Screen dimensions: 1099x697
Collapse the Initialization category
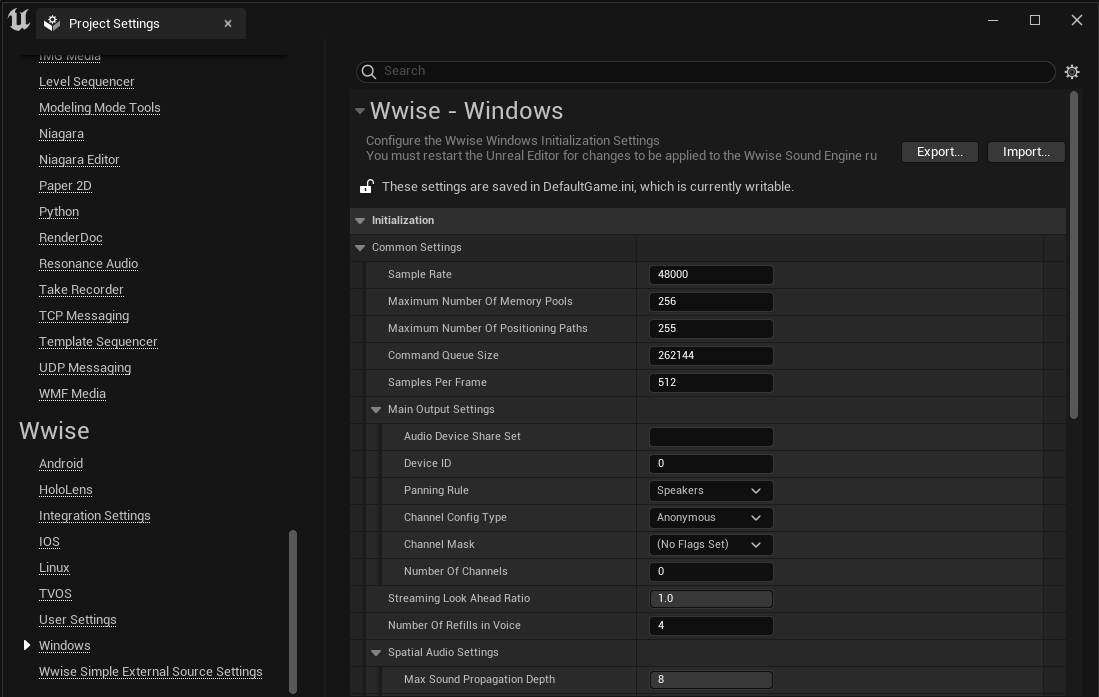[360, 220]
